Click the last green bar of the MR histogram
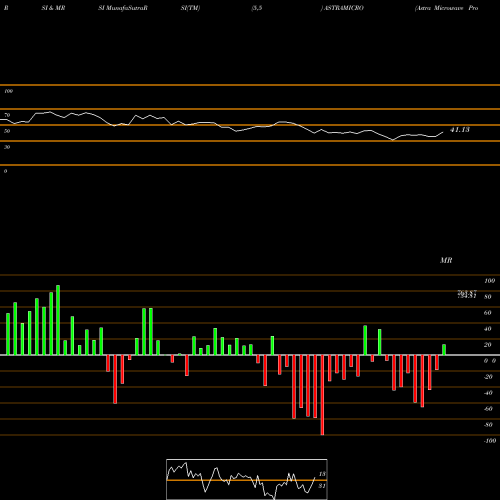500x500 pixels. pyautogui.click(x=444, y=350)
